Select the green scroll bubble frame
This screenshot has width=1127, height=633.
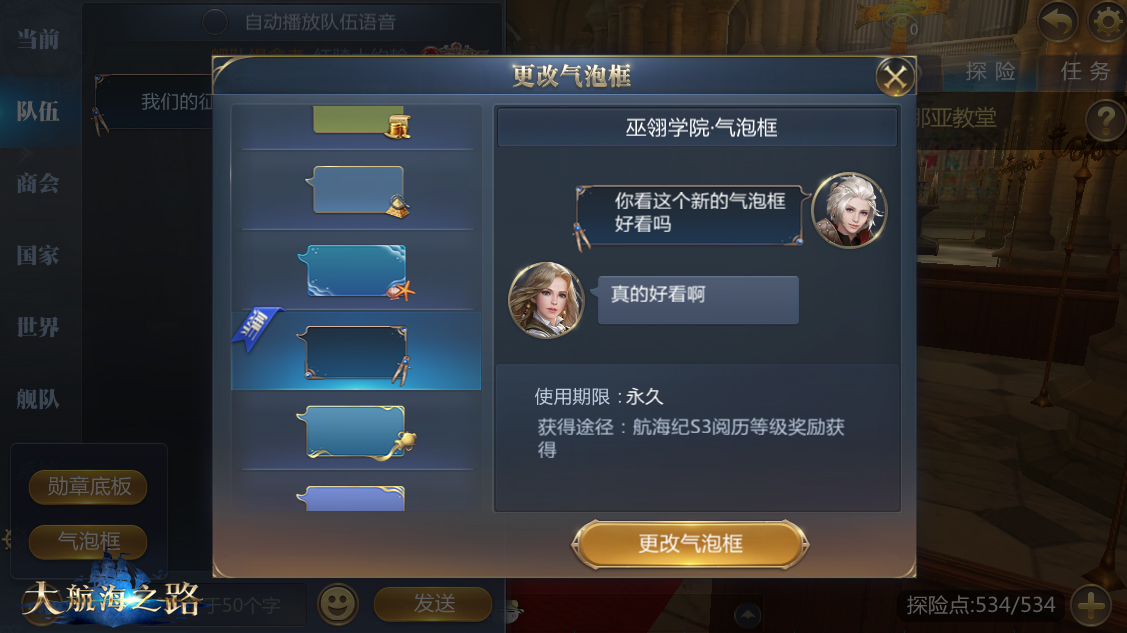point(358,122)
